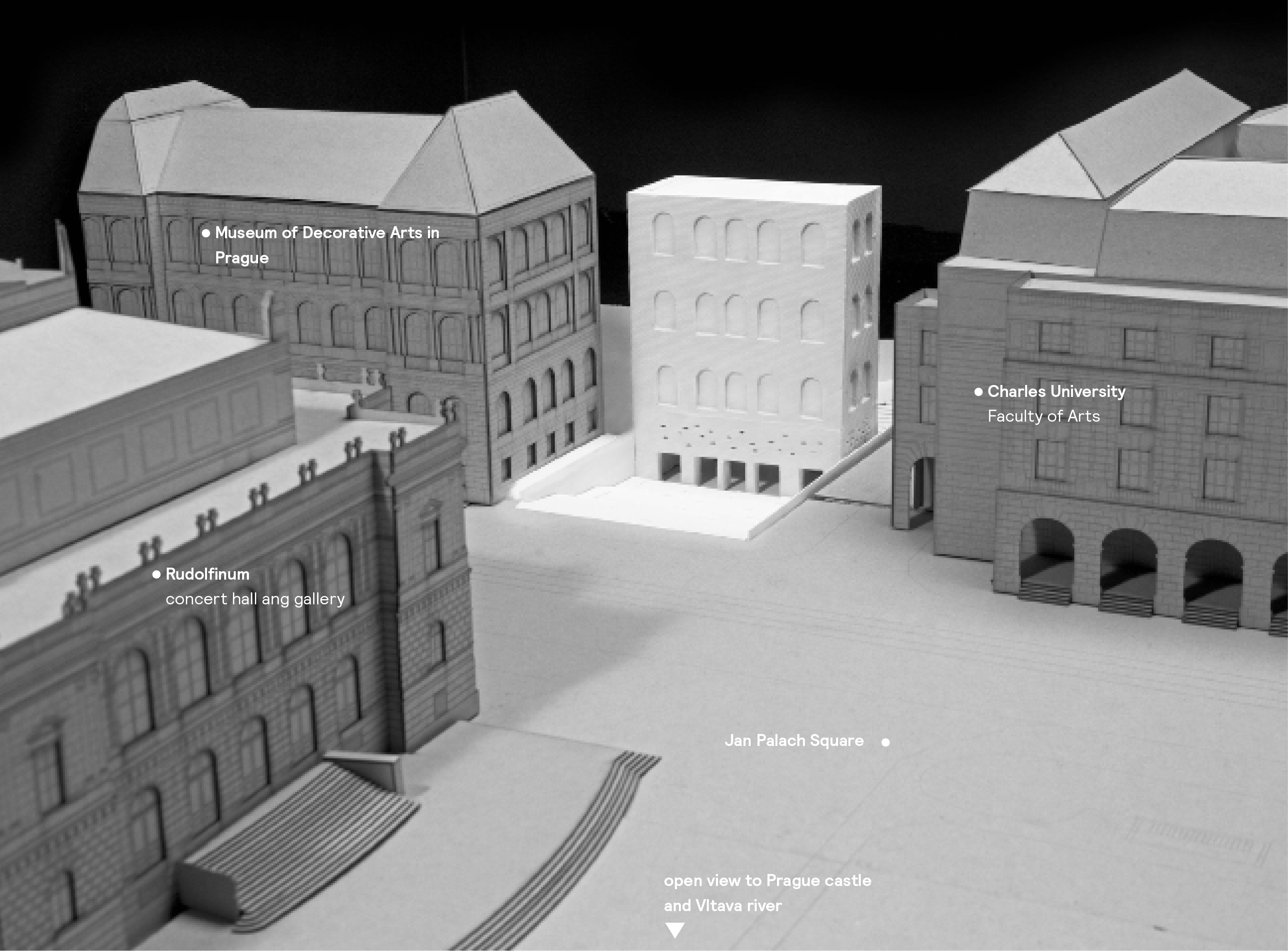The height and width of the screenshot is (951, 1288).
Task: Click the 'concert hall ang gallery' caption
Action: (x=255, y=599)
